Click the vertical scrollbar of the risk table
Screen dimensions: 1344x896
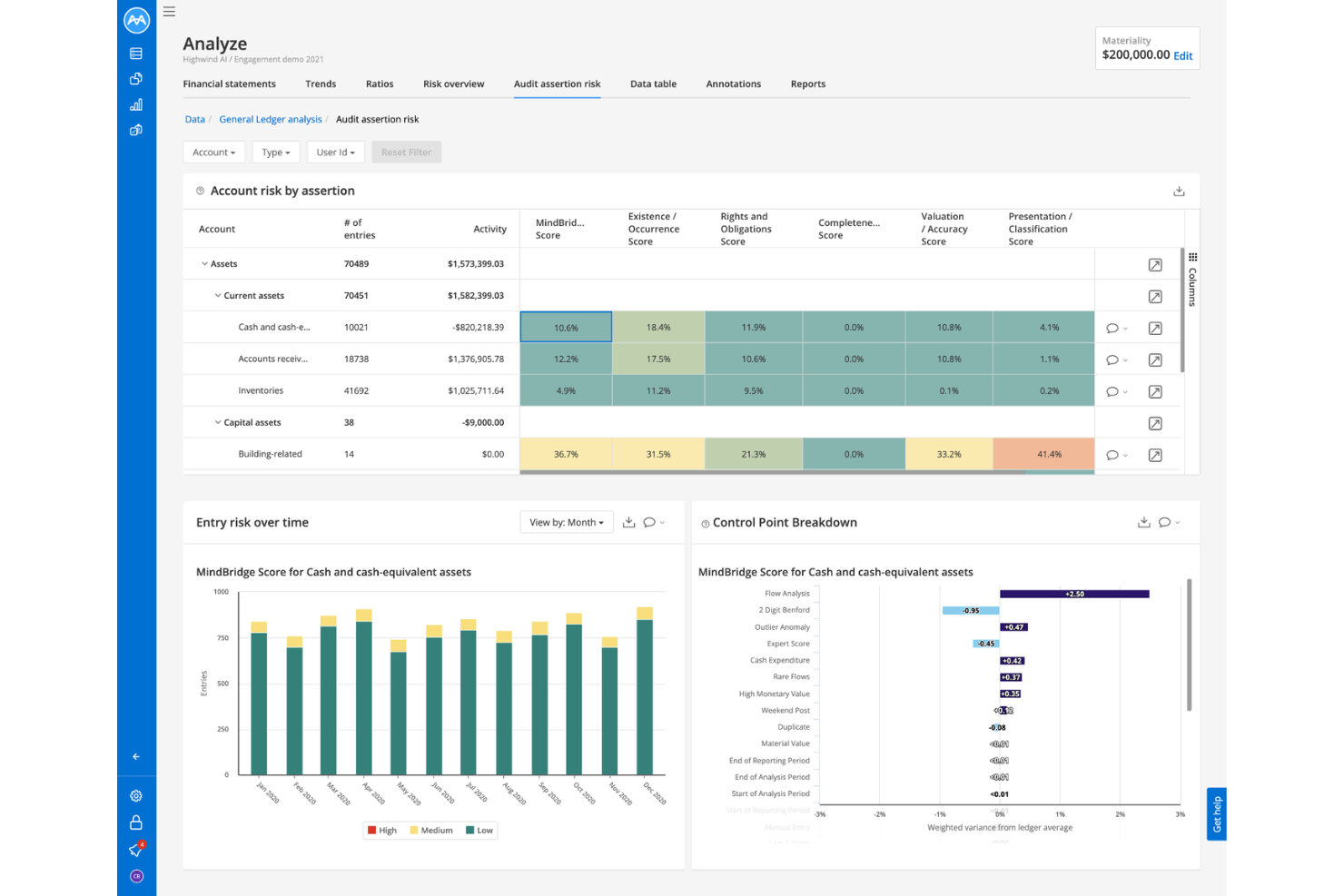point(1181,310)
